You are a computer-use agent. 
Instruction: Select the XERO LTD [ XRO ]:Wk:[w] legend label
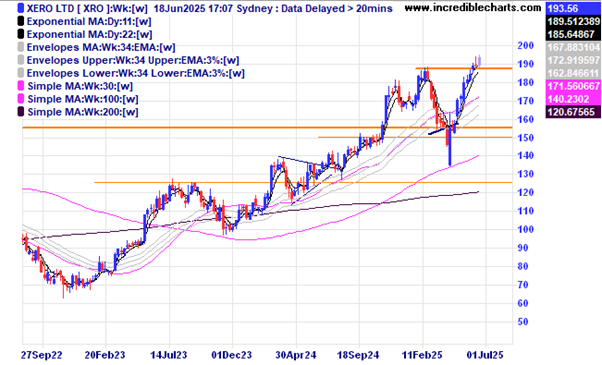click(87, 8)
